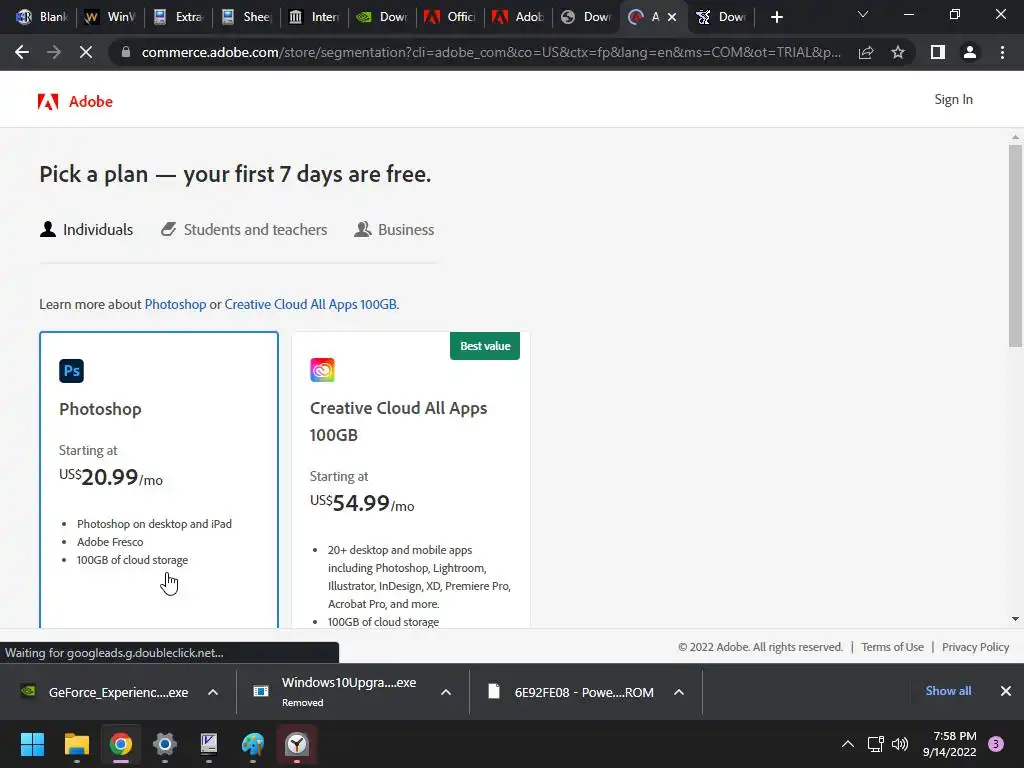1024x768 pixels.
Task: Switch to the Sheet browser tab
Action: coord(246,17)
